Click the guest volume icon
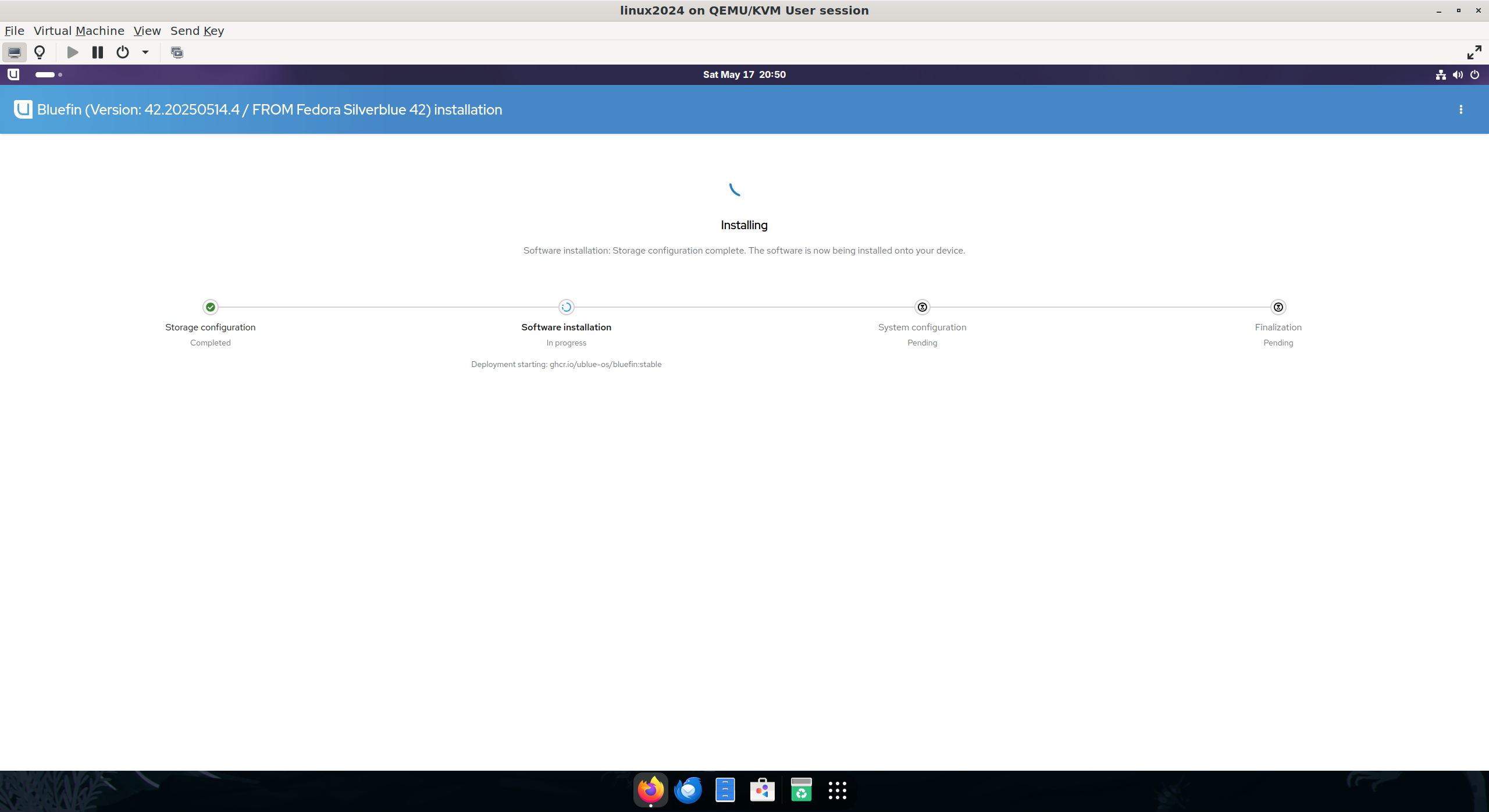Viewport: 1489px width, 812px height. [1458, 74]
